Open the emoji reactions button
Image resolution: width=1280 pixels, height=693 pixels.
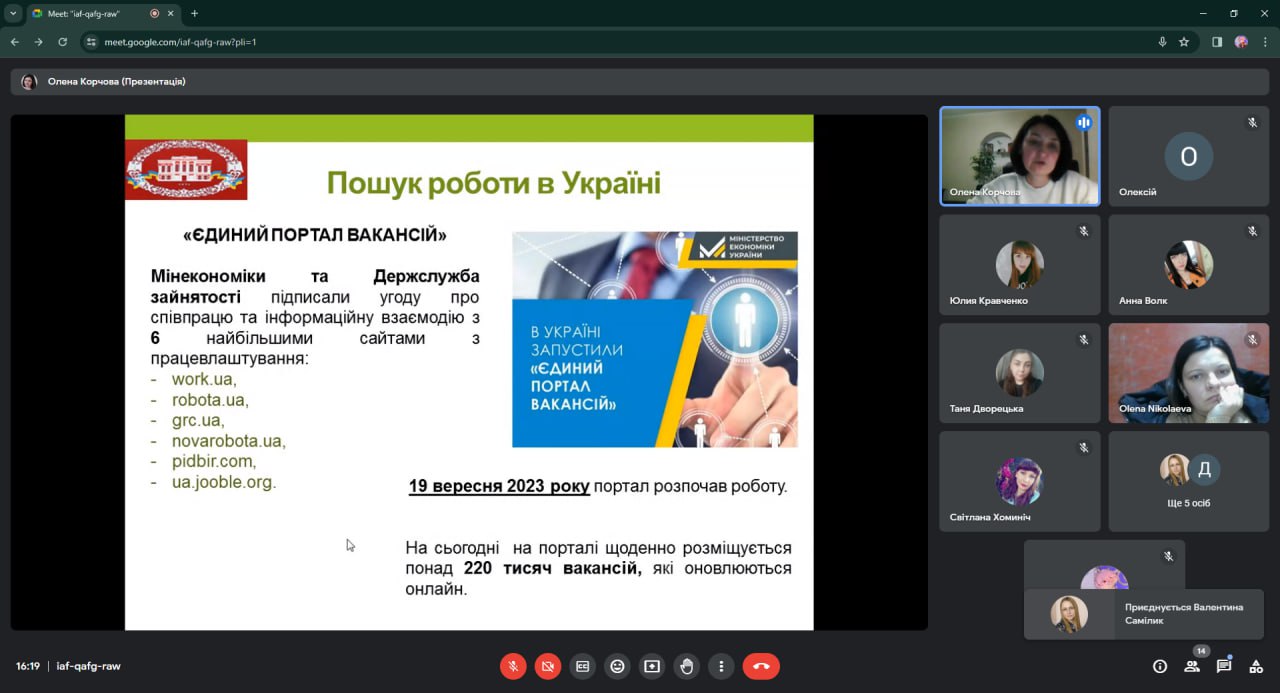[617, 666]
